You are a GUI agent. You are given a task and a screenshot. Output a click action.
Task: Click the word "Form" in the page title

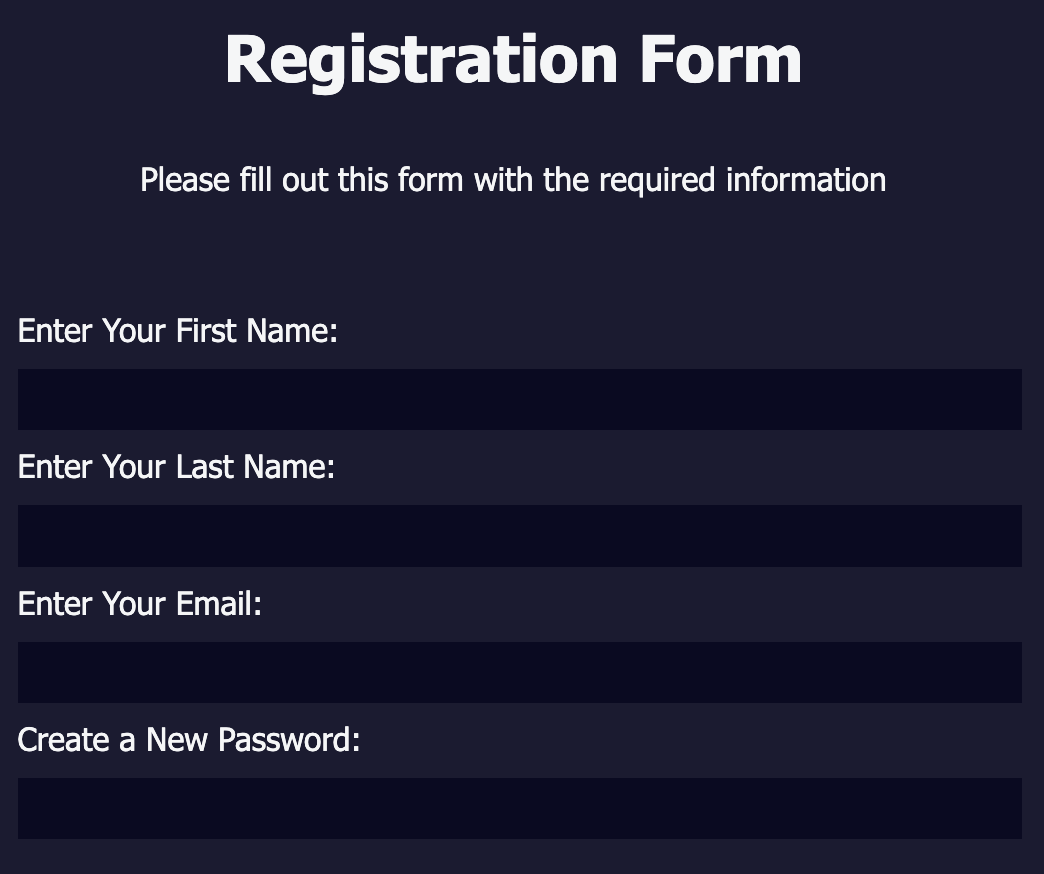point(720,59)
